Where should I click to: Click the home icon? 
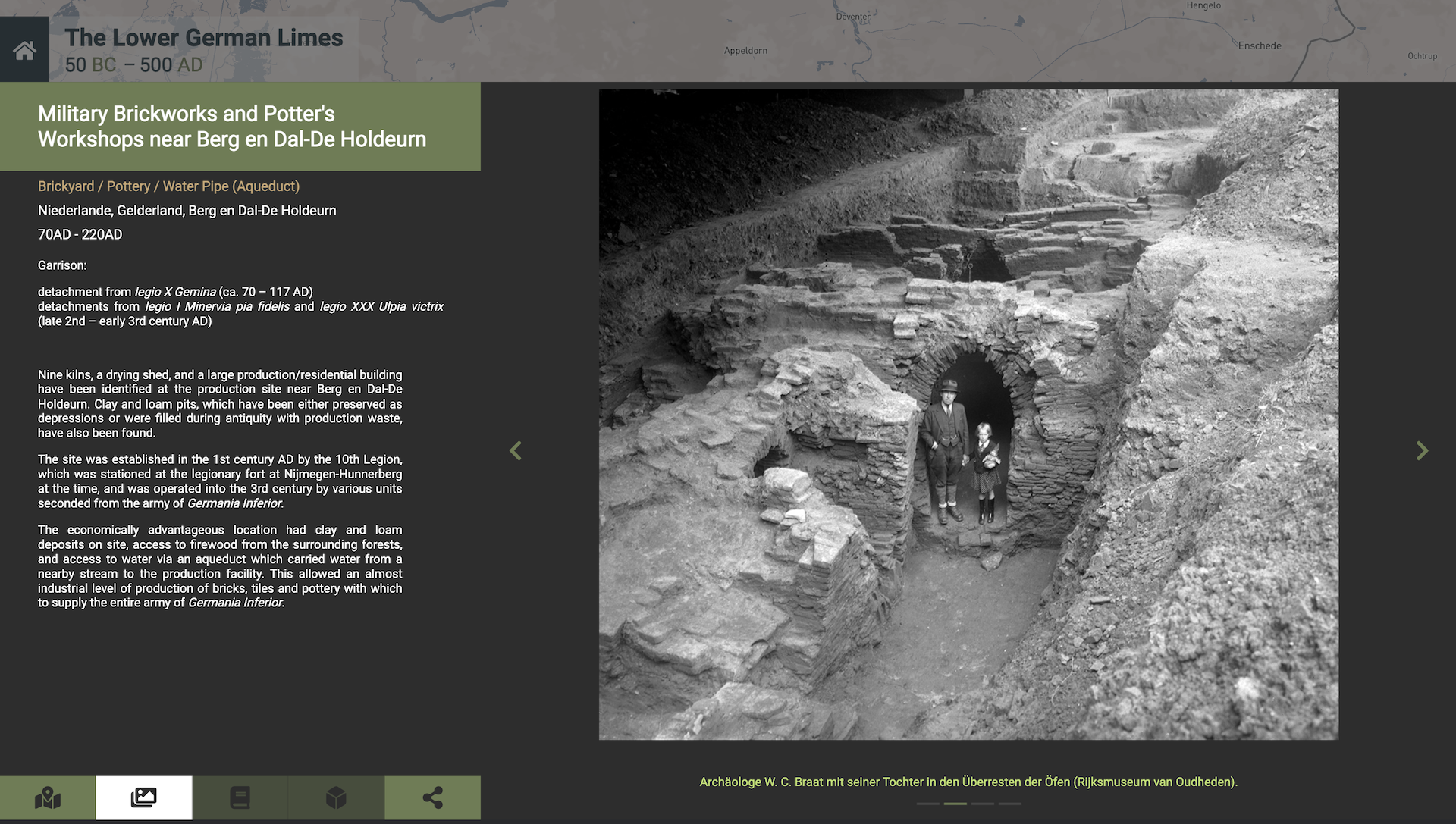(24, 50)
